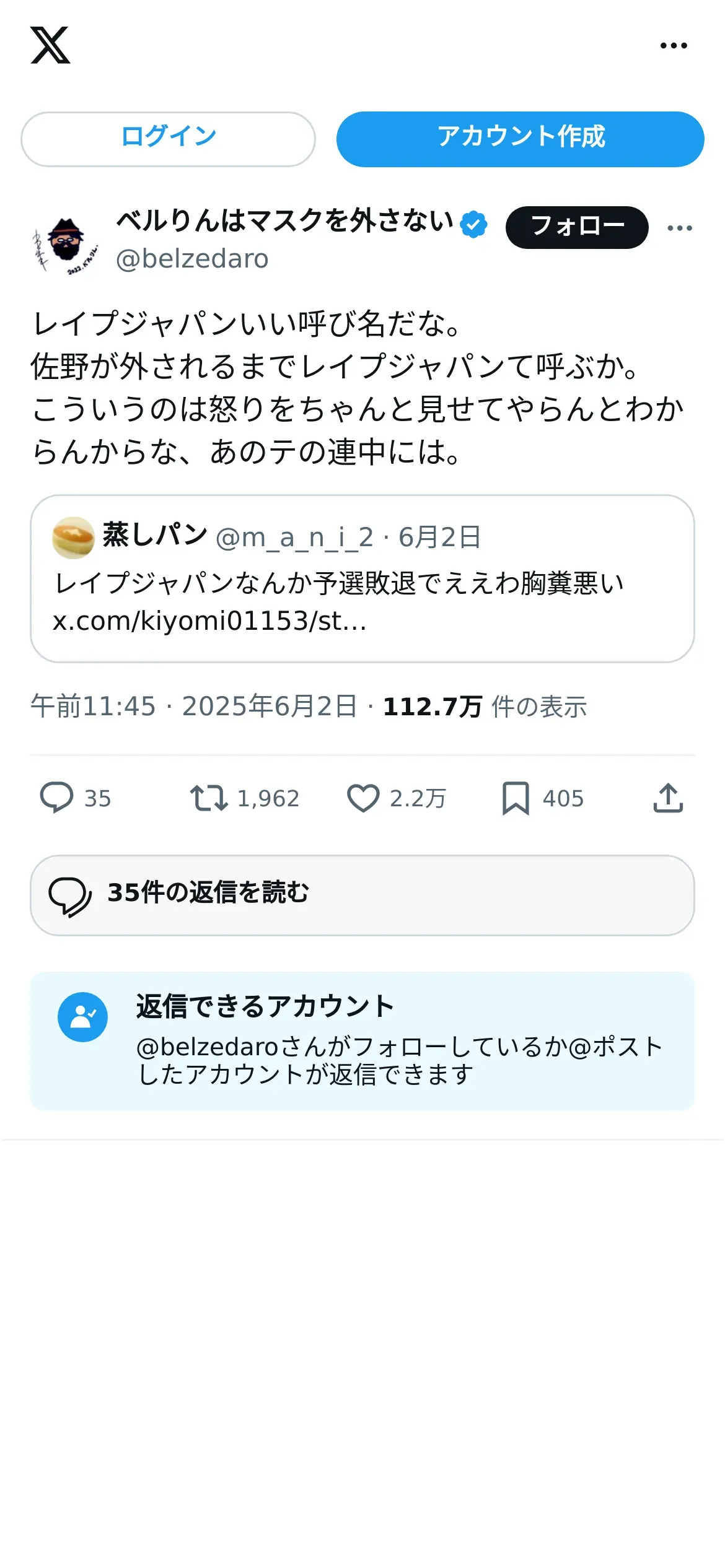
Task: Like the post with heart icon
Action: [x=363, y=798]
